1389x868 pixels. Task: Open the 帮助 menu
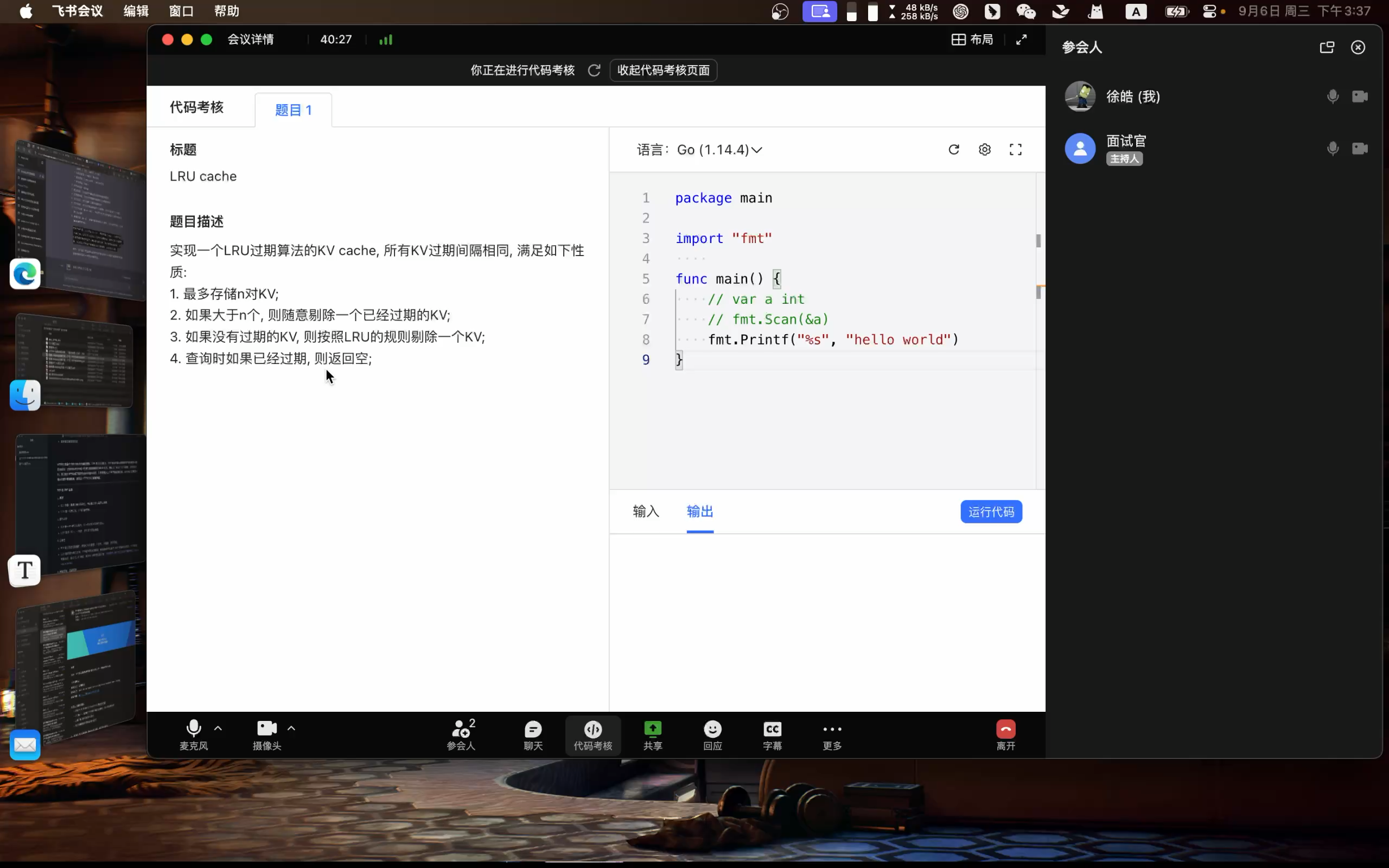(x=227, y=11)
